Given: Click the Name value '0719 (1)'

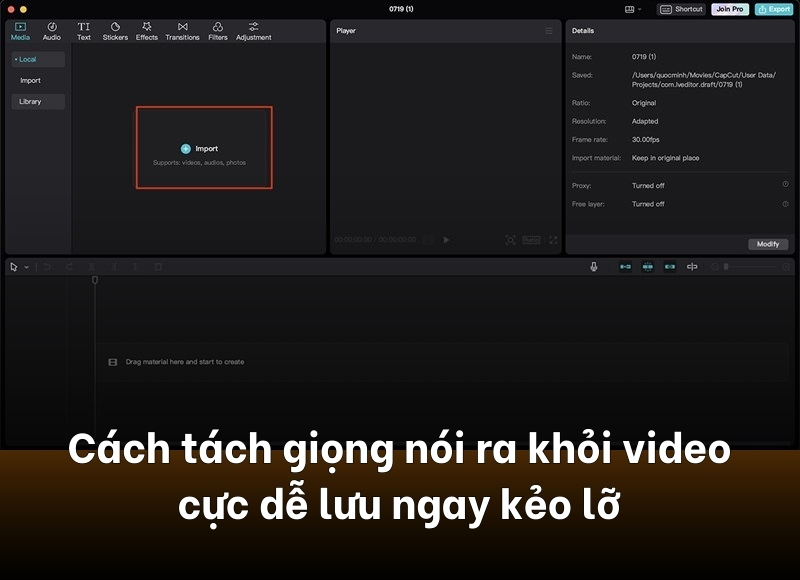Looking at the screenshot, I should coord(644,57).
